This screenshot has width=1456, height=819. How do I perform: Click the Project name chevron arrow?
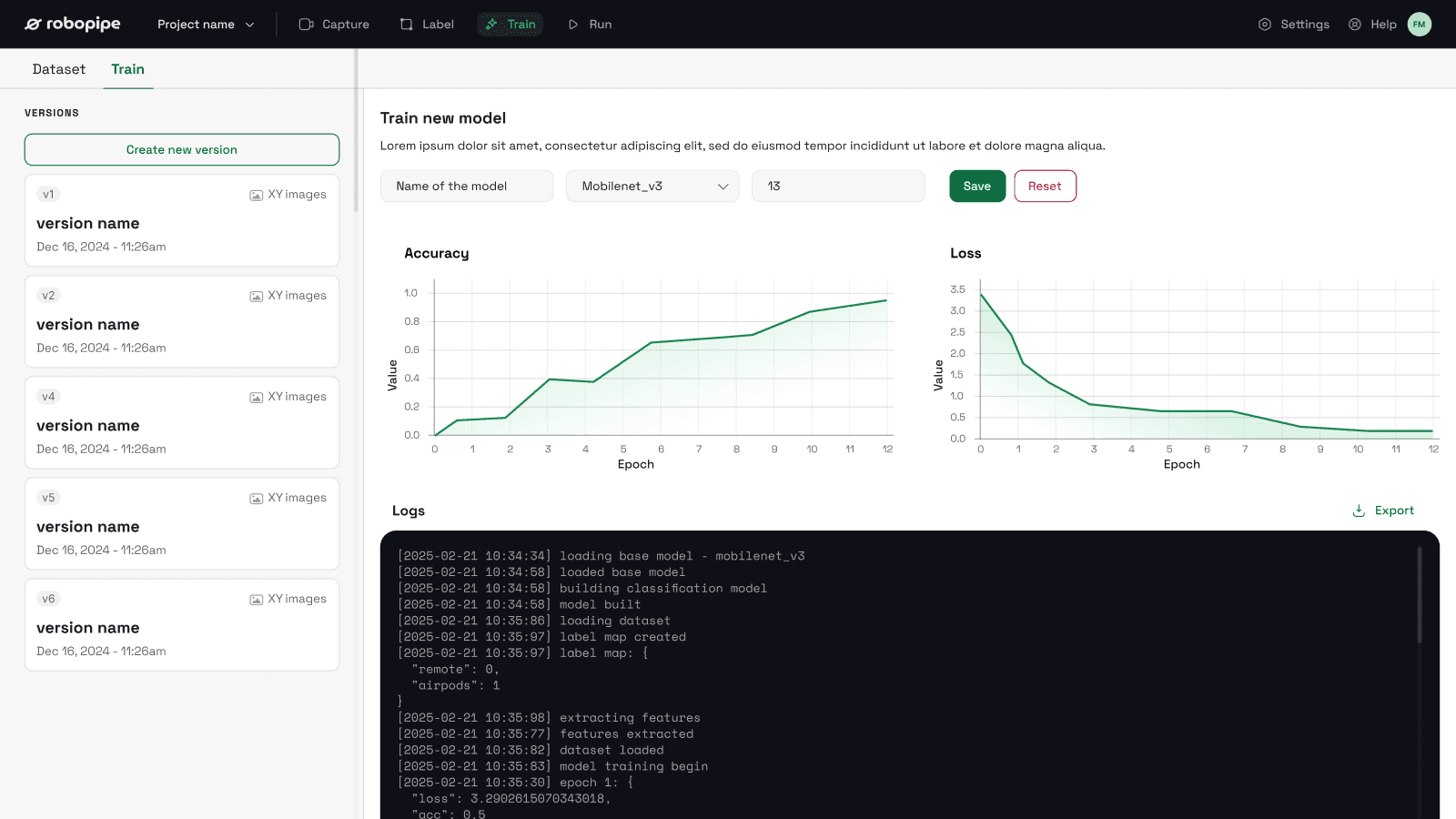point(249,25)
